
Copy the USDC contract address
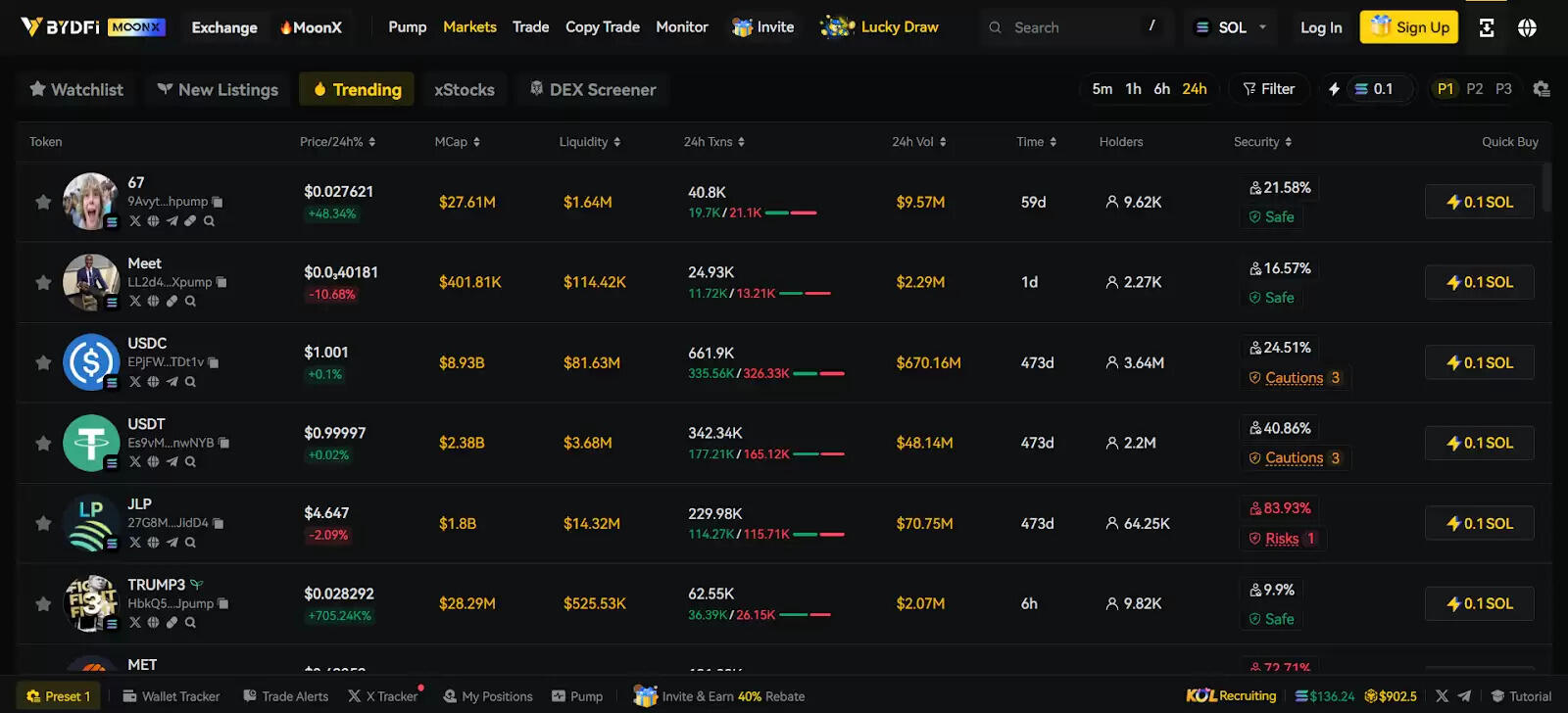tap(214, 362)
